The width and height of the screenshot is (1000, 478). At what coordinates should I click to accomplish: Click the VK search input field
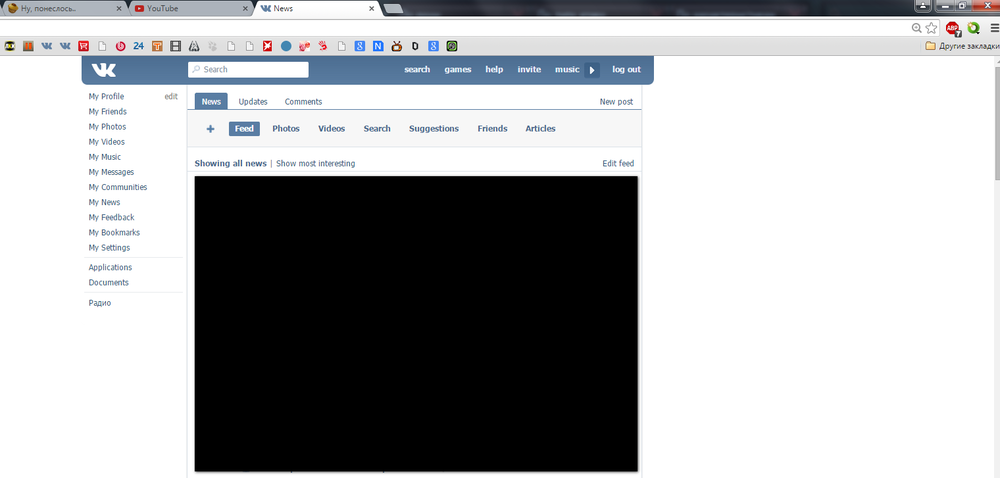tap(248, 70)
